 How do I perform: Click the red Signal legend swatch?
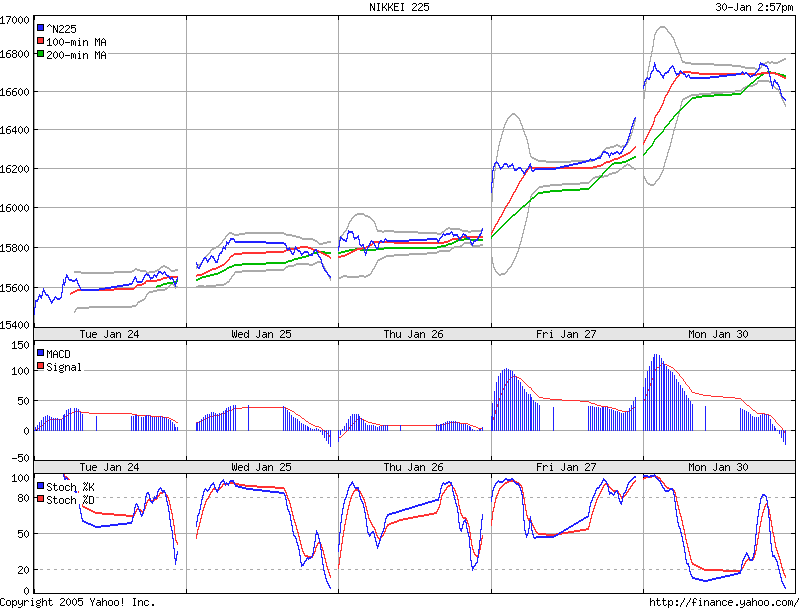tap(40, 366)
